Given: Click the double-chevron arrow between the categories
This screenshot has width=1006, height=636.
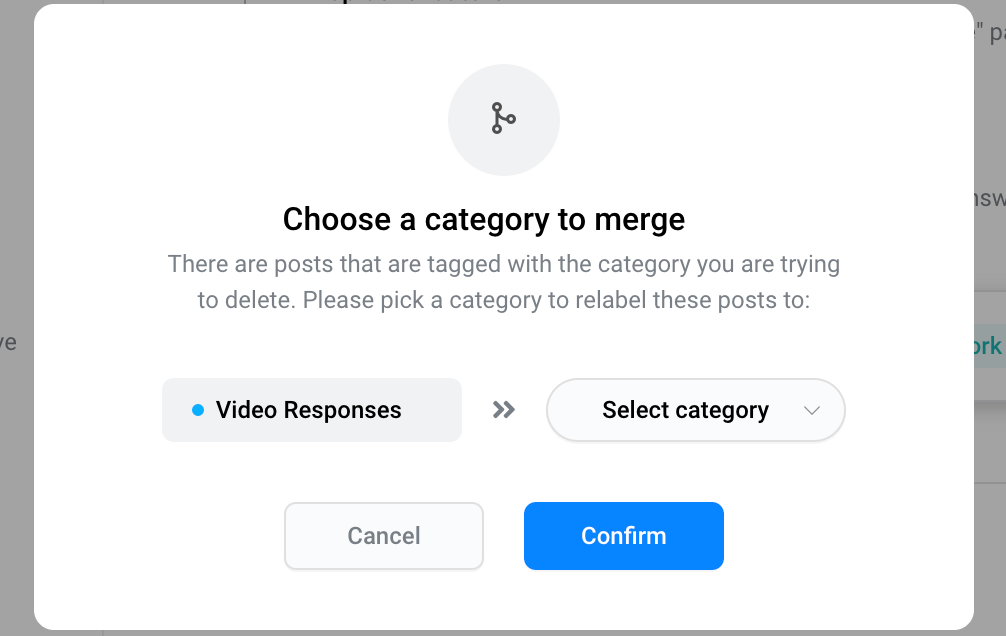Looking at the screenshot, I should [x=504, y=409].
